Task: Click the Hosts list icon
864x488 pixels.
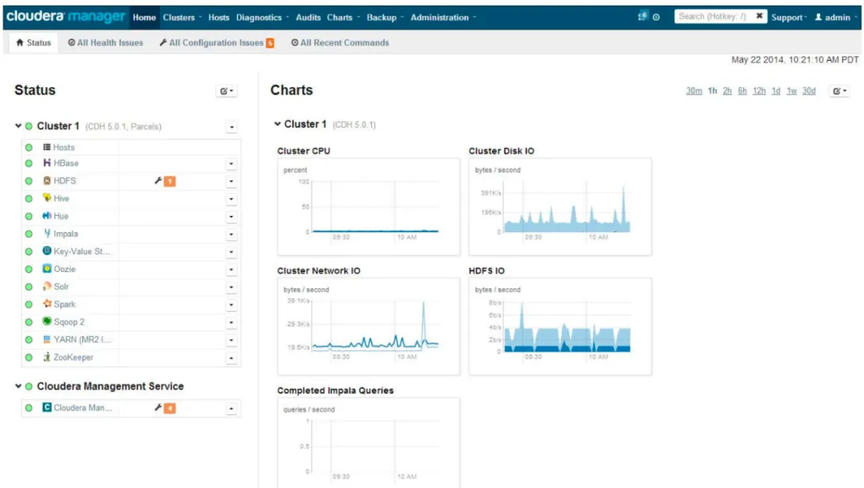Action: [x=47, y=147]
